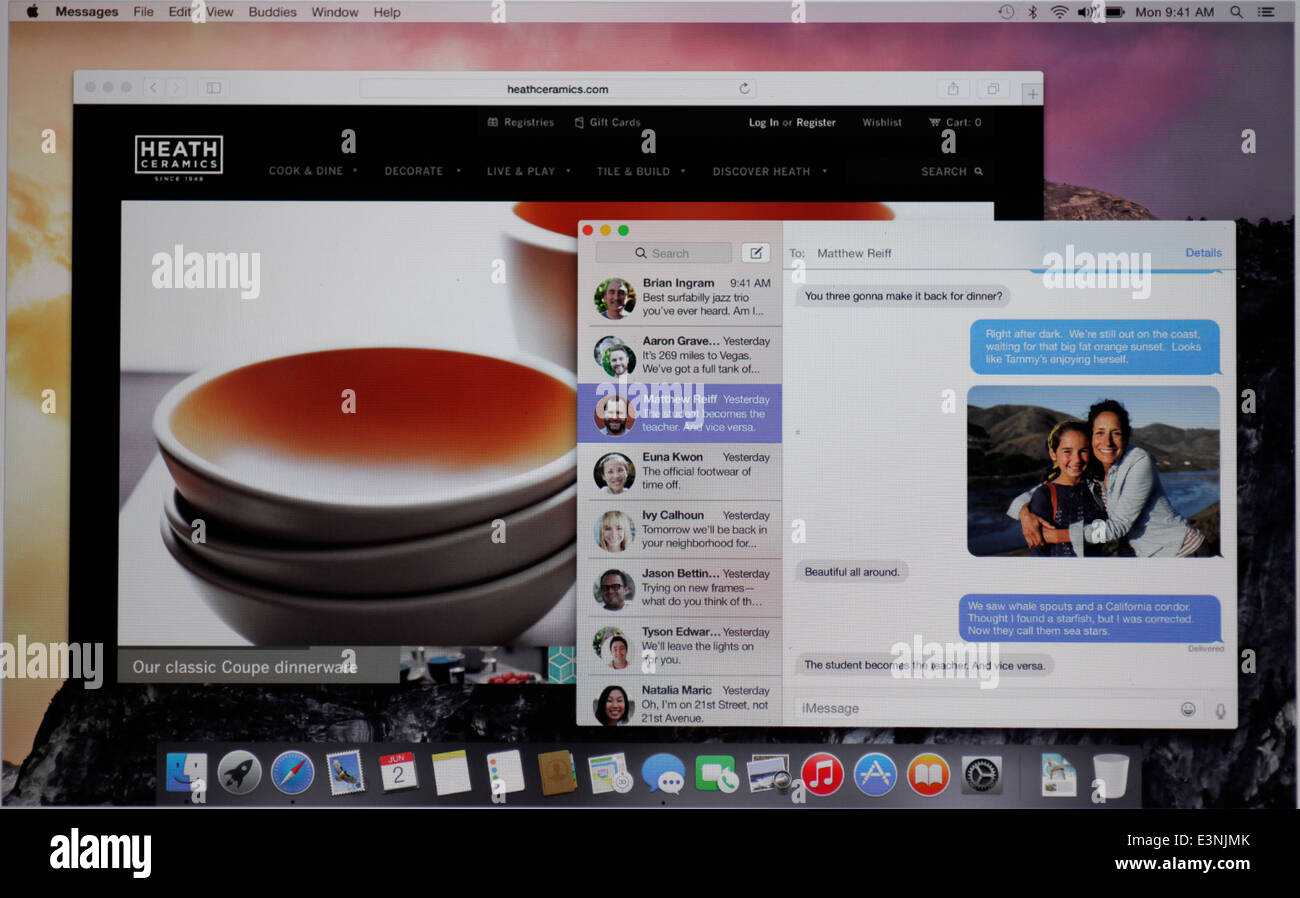1300x898 pixels.
Task: Open Details in Matthew Reiff conversation
Action: (x=1204, y=253)
